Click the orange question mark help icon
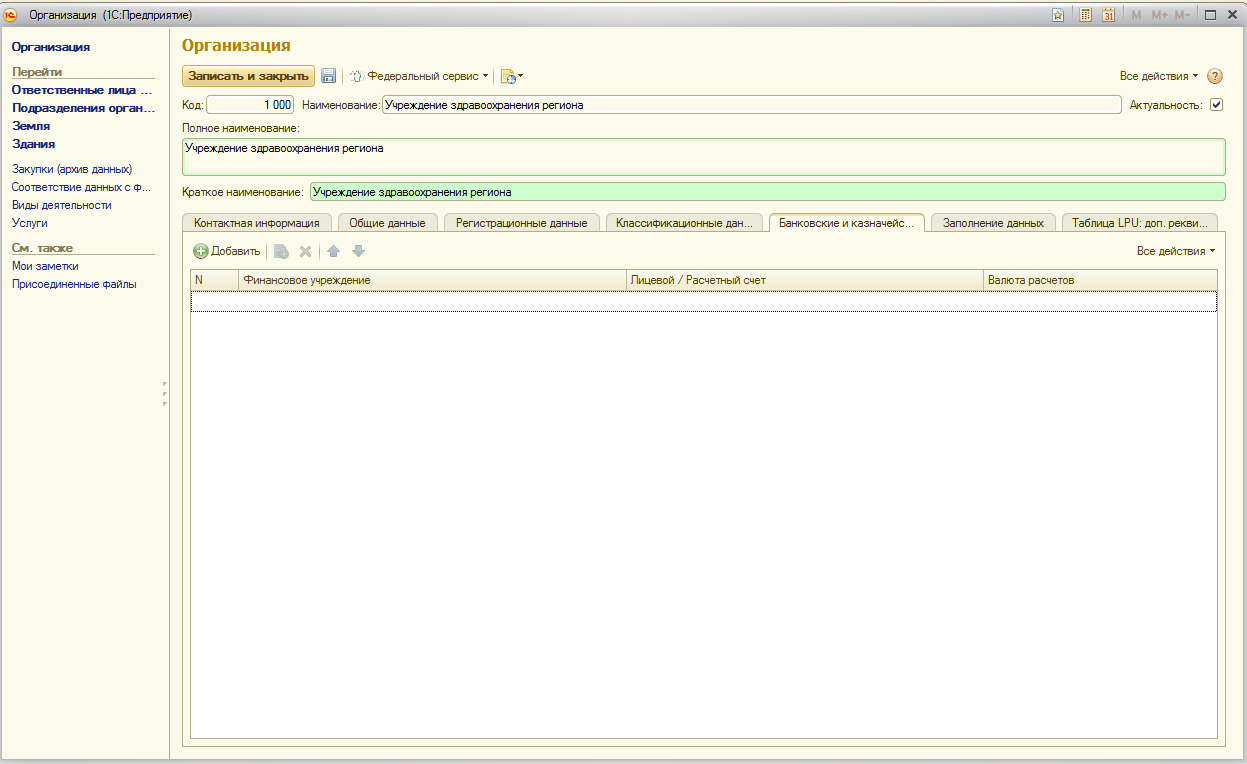The image size is (1247, 764). click(1215, 76)
